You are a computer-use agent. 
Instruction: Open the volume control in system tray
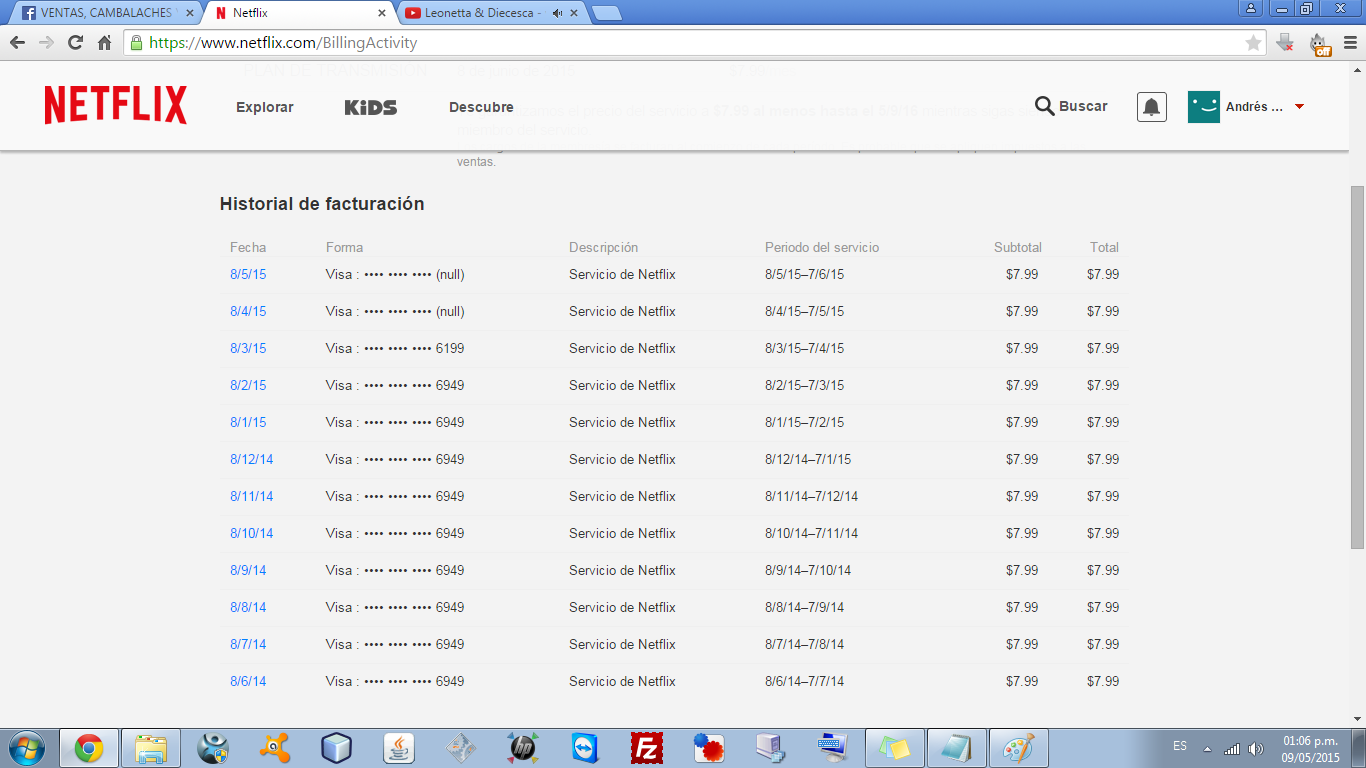pos(1256,748)
